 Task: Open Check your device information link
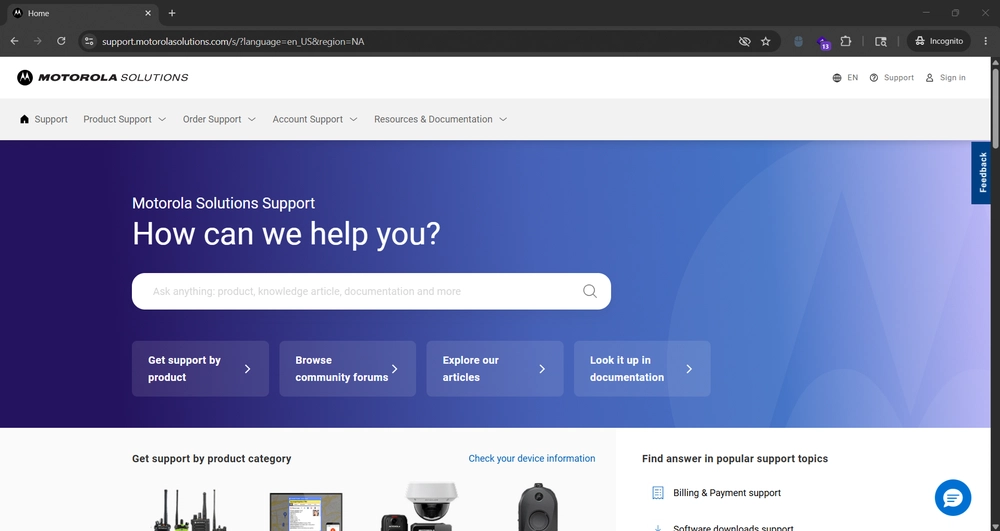pyautogui.click(x=532, y=458)
